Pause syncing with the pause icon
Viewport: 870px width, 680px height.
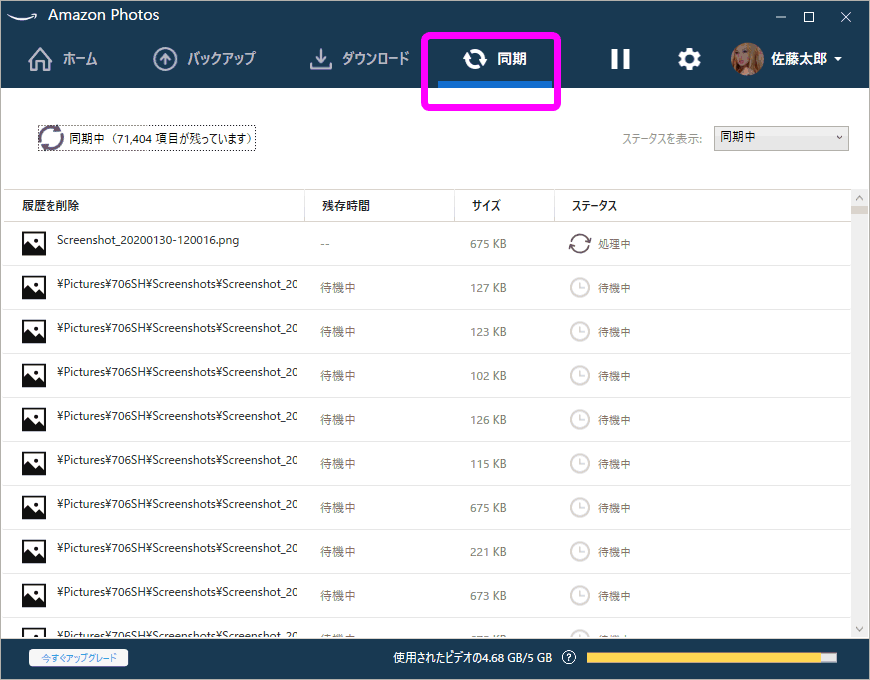tap(620, 59)
